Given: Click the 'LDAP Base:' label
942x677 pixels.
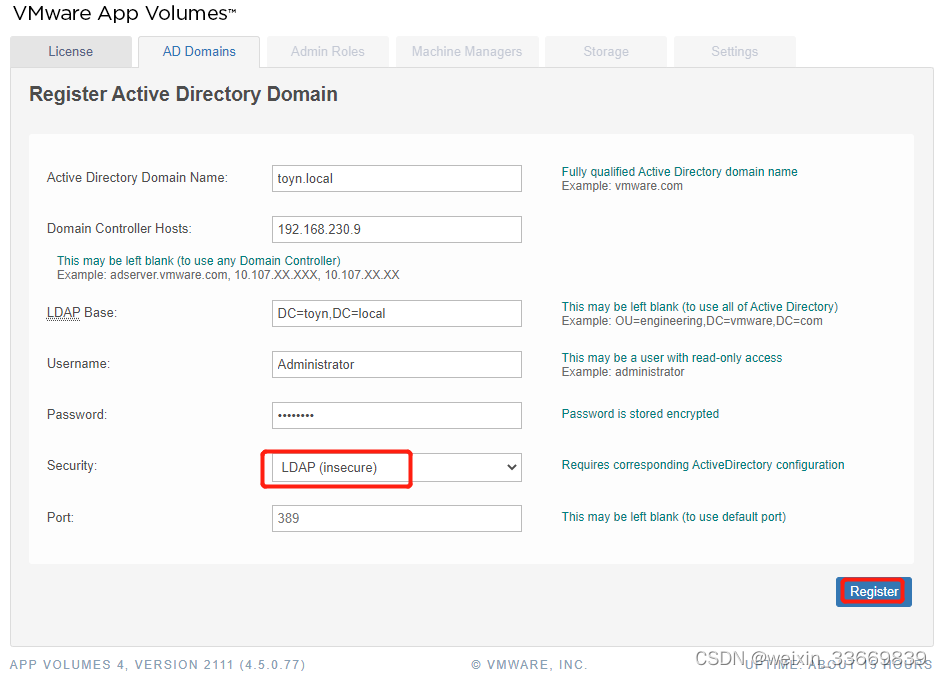Looking at the screenshot, I should pos(82,313).
